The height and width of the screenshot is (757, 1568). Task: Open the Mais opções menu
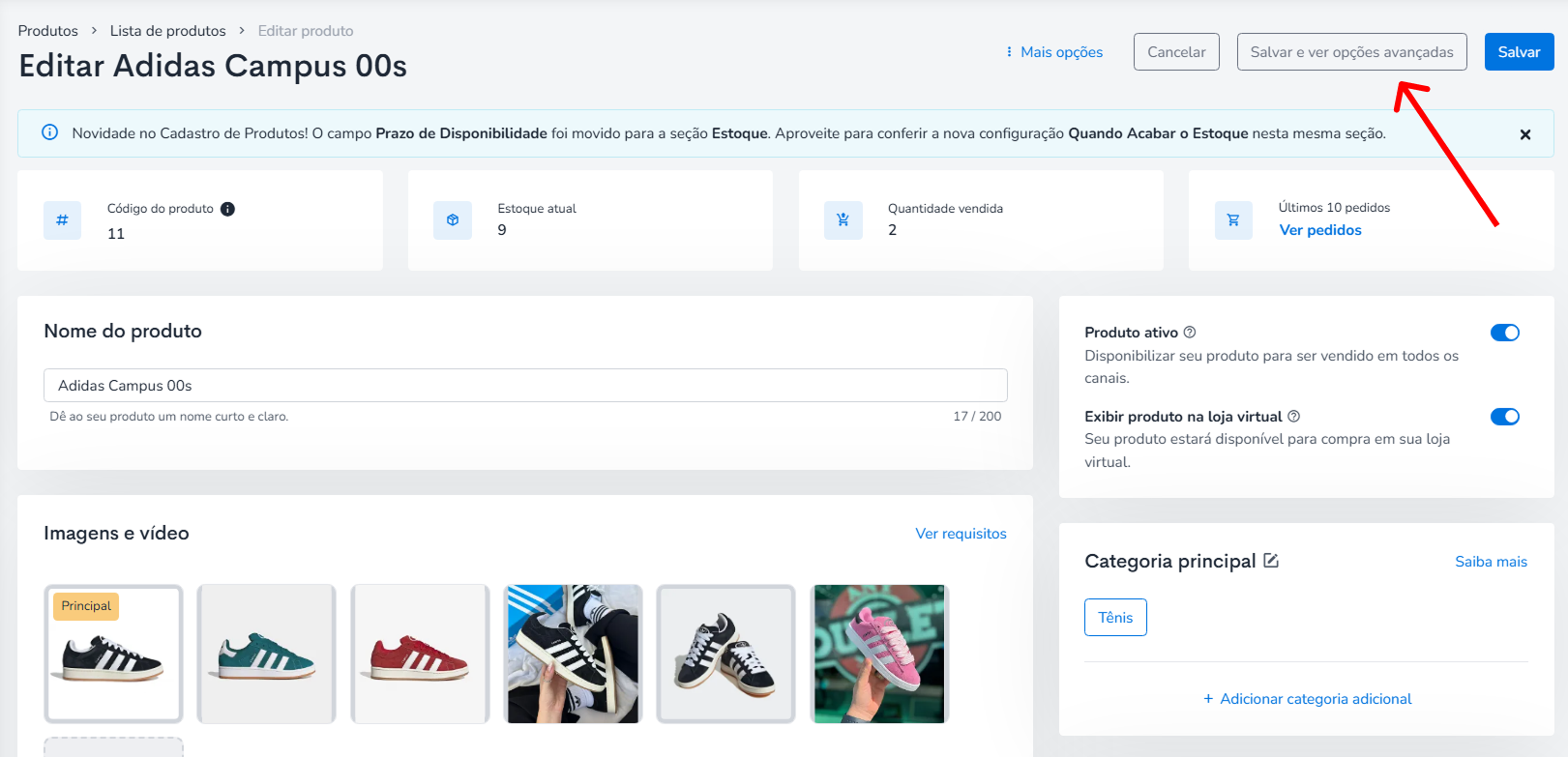[x=1054, y=52]
